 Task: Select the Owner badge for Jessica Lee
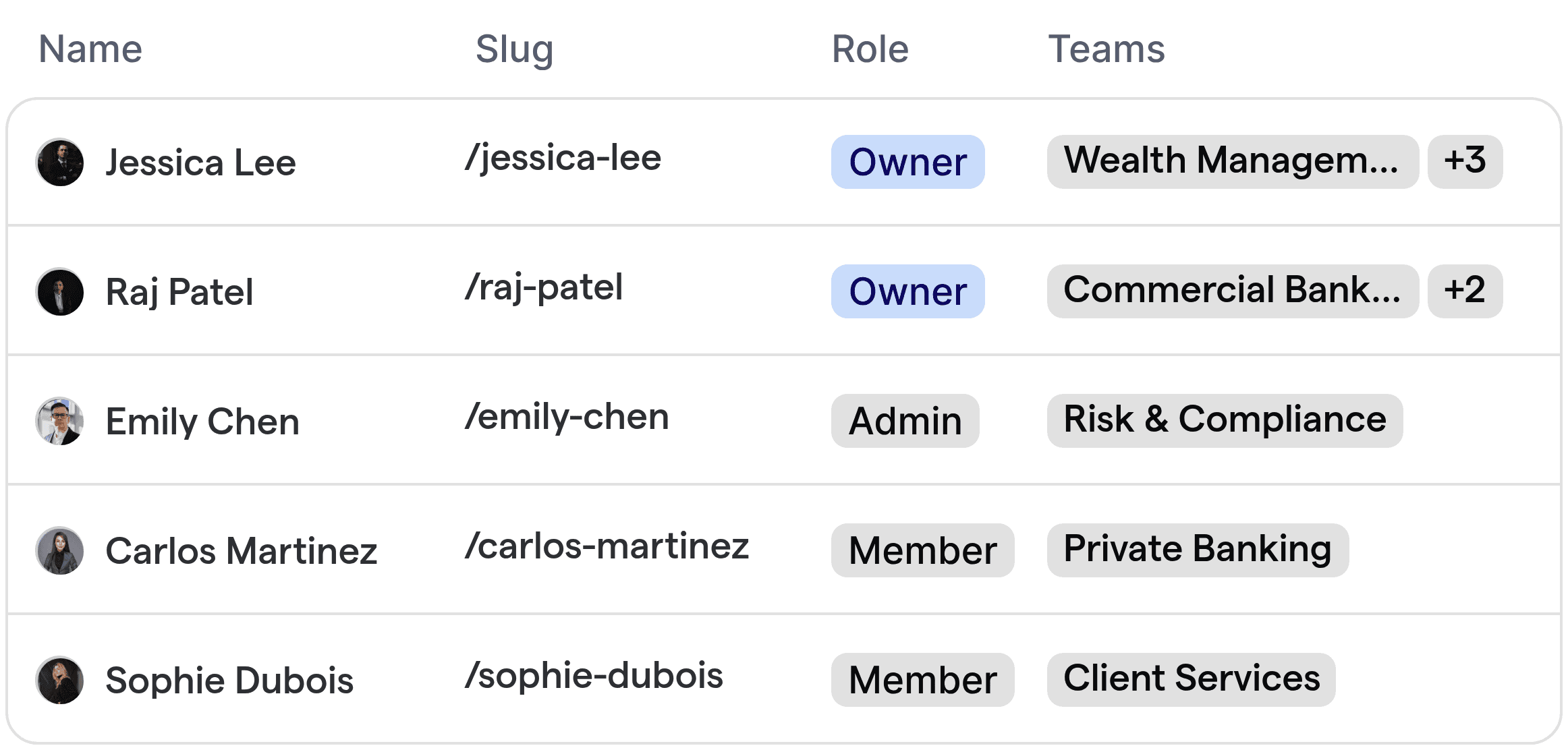pyautogui.click(x=907, y=162)
